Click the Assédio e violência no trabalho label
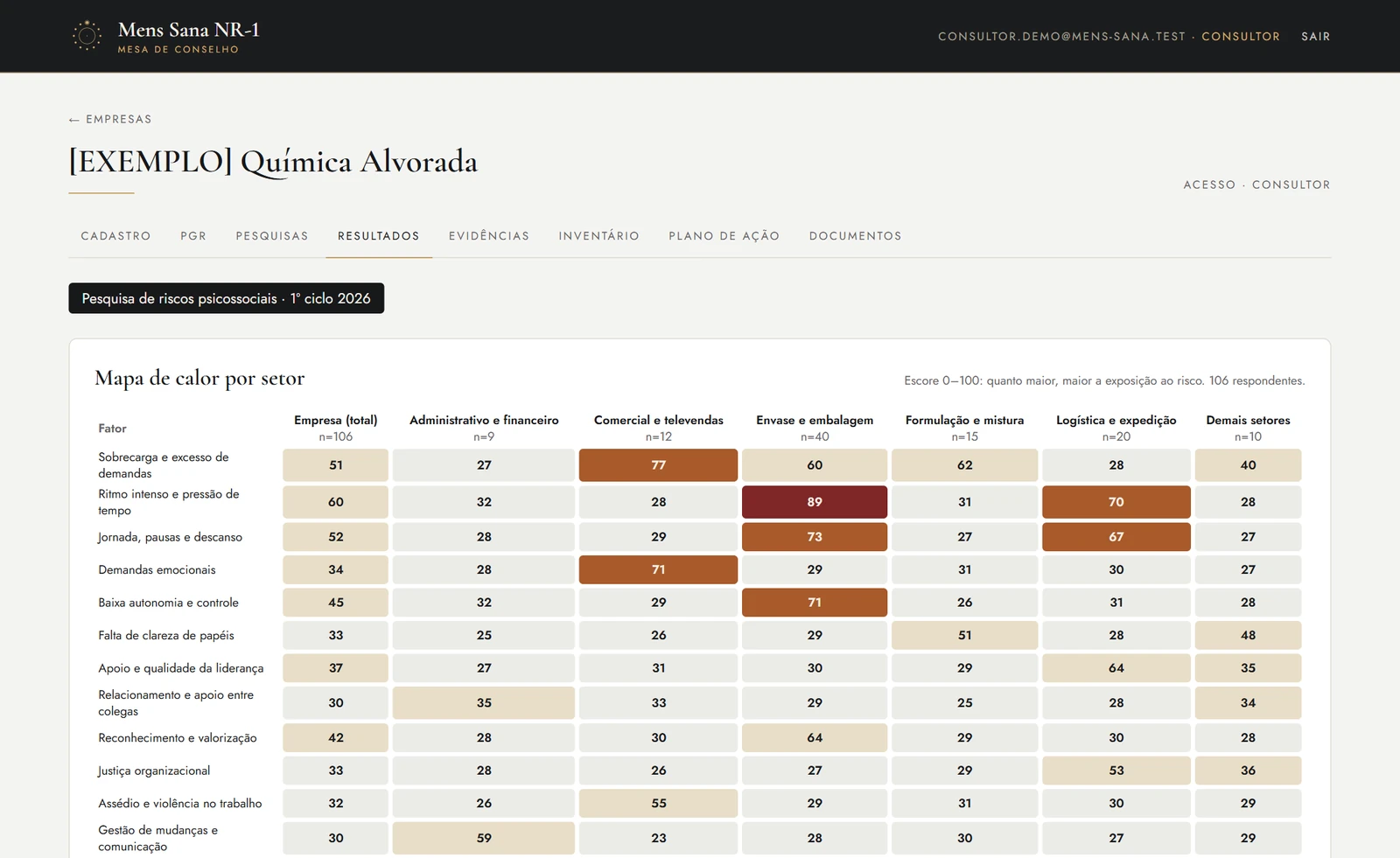The width and height of the screenshot is (1400, 858). point(180,803)
